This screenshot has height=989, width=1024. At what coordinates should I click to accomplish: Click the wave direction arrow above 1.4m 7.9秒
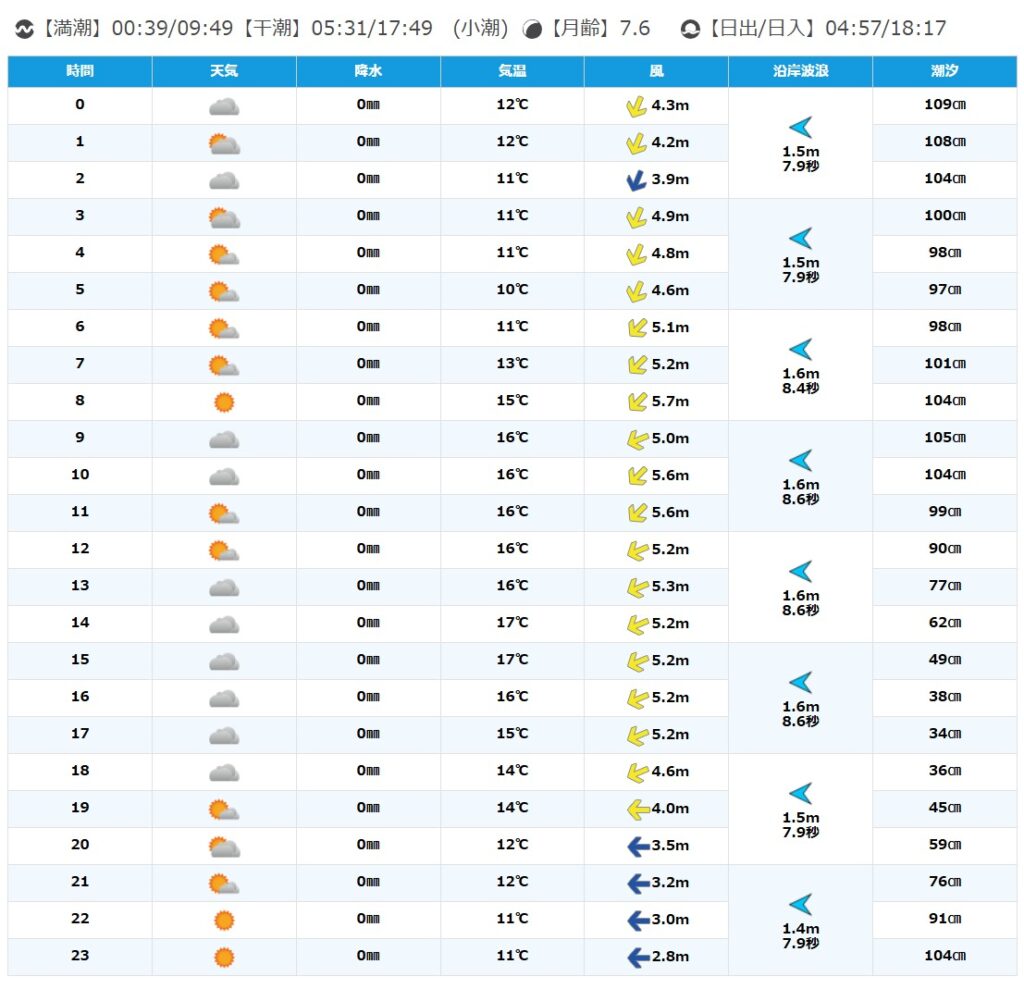[x=800, y=904]
